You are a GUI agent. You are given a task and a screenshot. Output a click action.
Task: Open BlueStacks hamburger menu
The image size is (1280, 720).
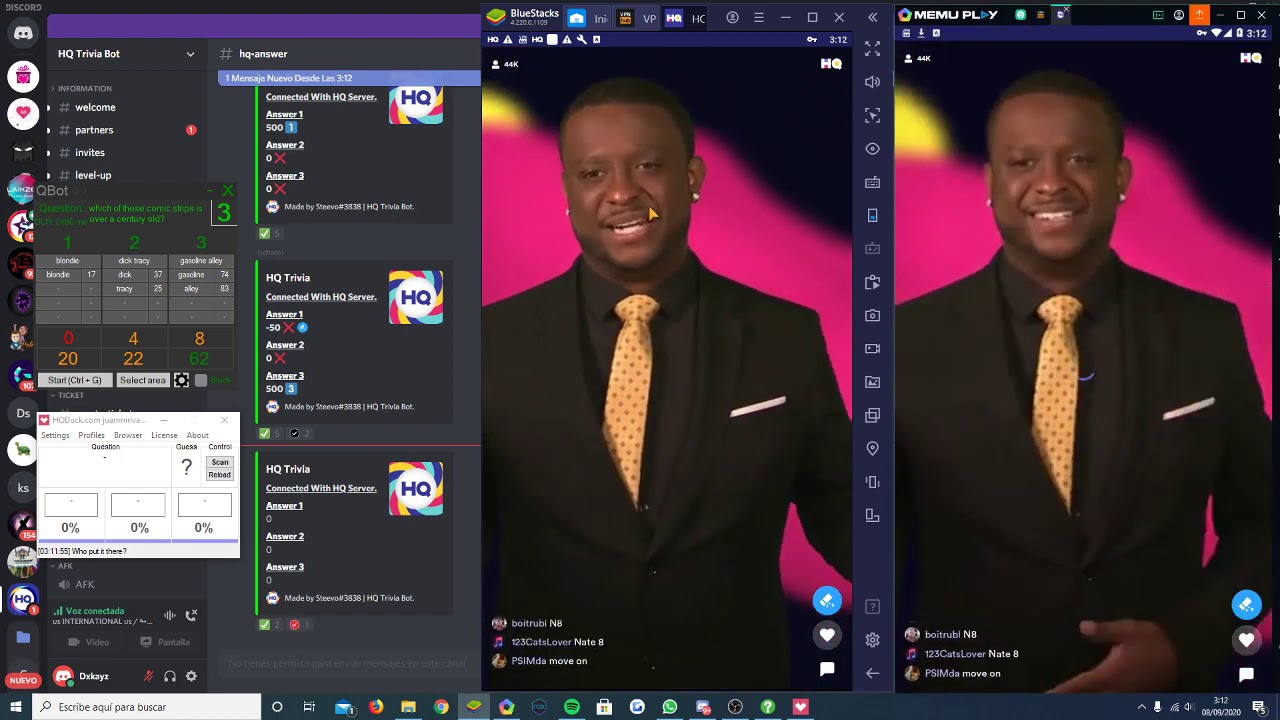(x=759, y=17)
